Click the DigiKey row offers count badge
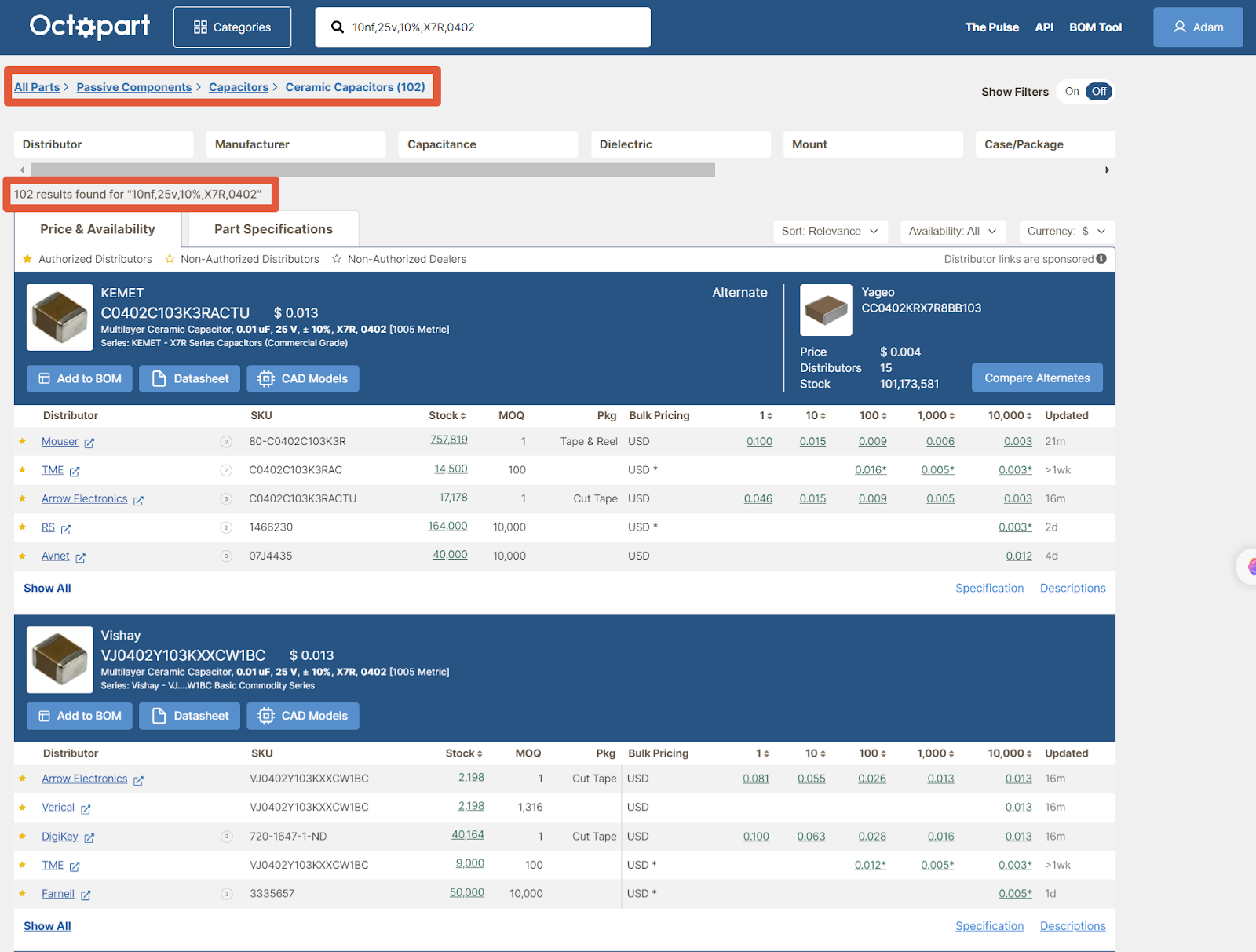The image size is (1256, 952). tap(227, 837)
